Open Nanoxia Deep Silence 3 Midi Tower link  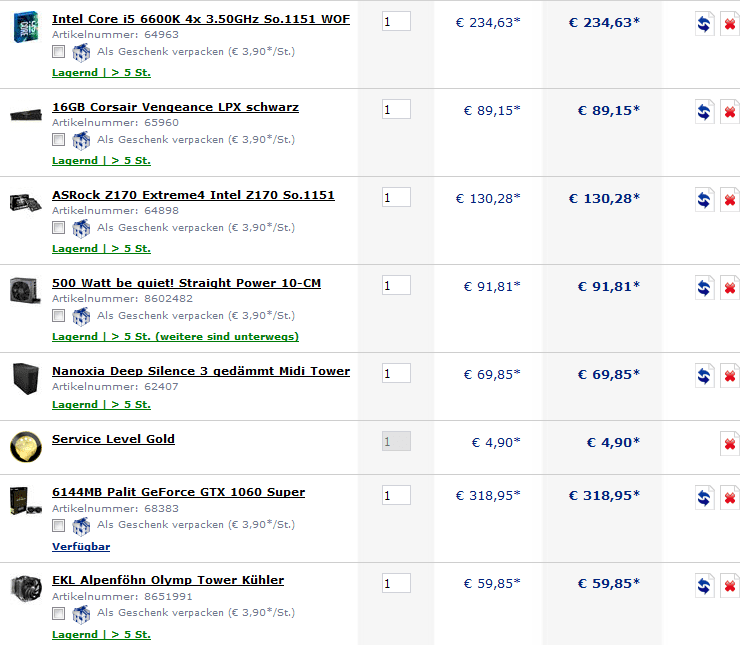point(201,371)
